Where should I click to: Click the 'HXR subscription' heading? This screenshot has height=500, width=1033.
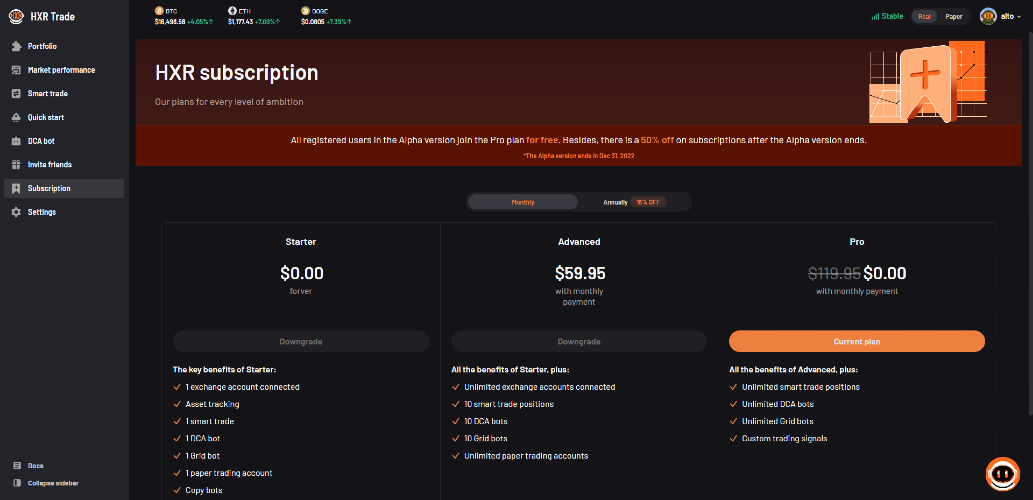pos(237,72)
